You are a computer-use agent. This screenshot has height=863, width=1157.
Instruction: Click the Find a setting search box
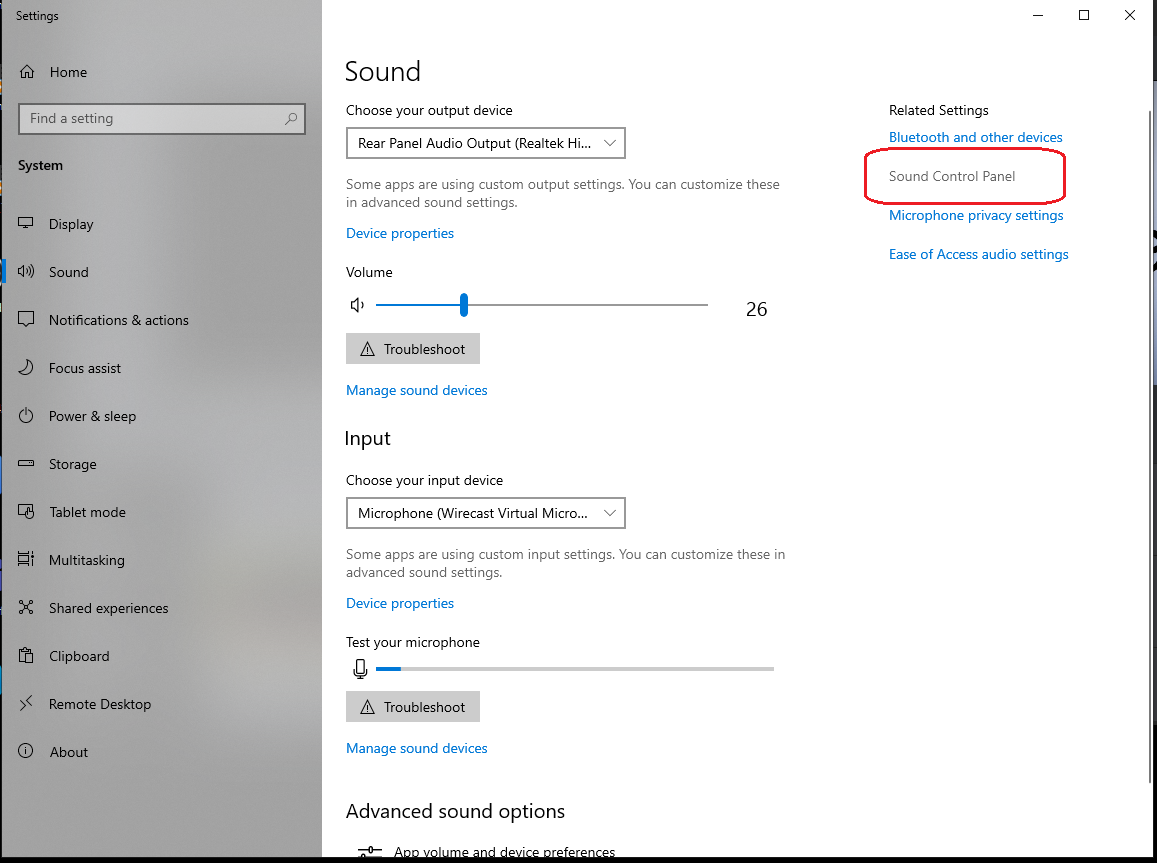pyautogui.click(x=162, y=119)
